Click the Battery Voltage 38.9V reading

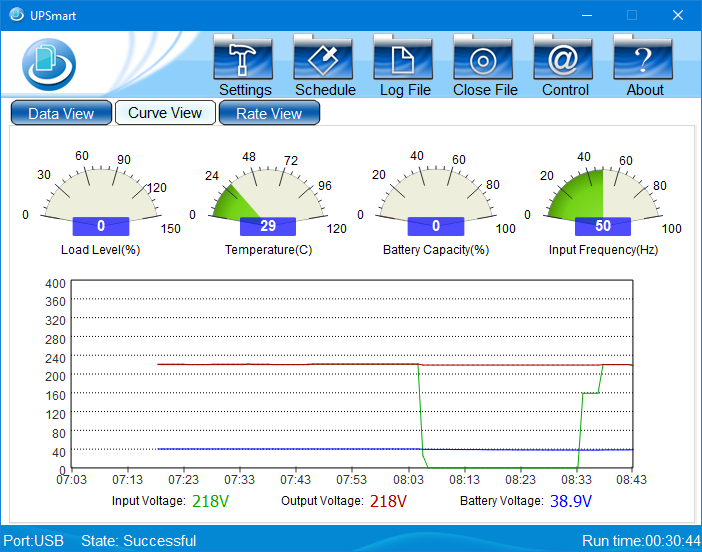pos(571,501)
